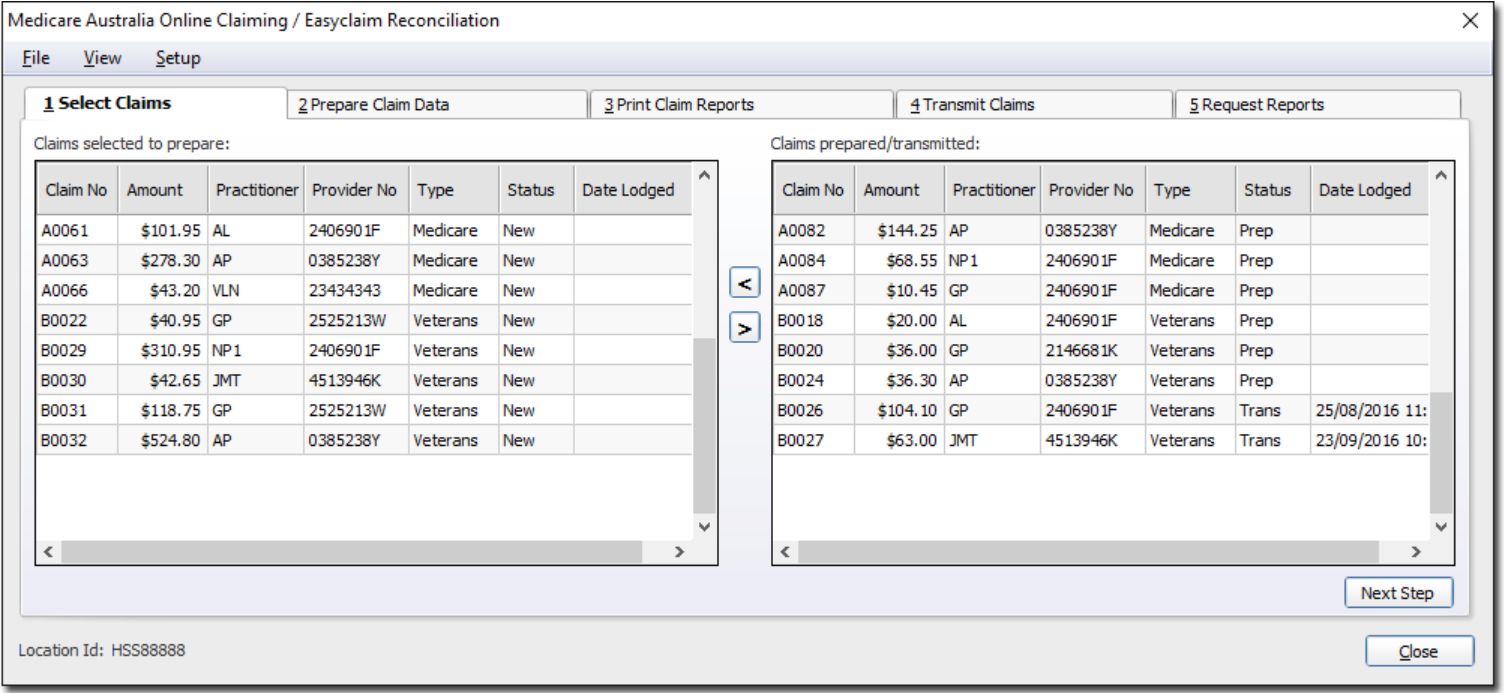Click provider number 23434343

point(356,290)
